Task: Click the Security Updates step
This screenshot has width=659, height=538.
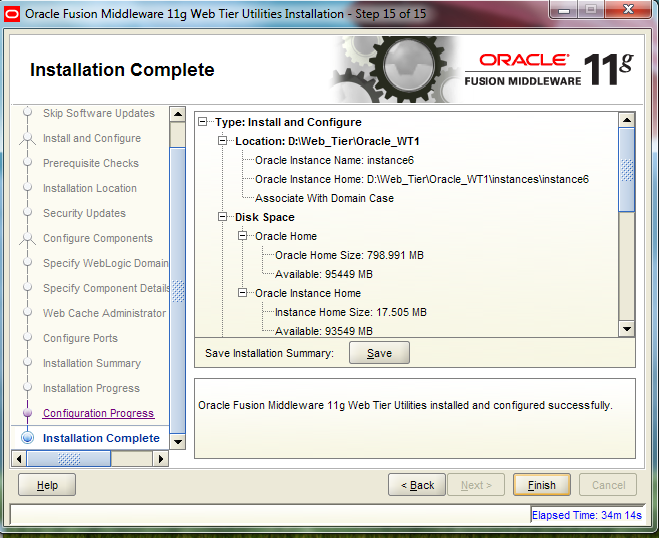Action: click(x=84, y=213)
